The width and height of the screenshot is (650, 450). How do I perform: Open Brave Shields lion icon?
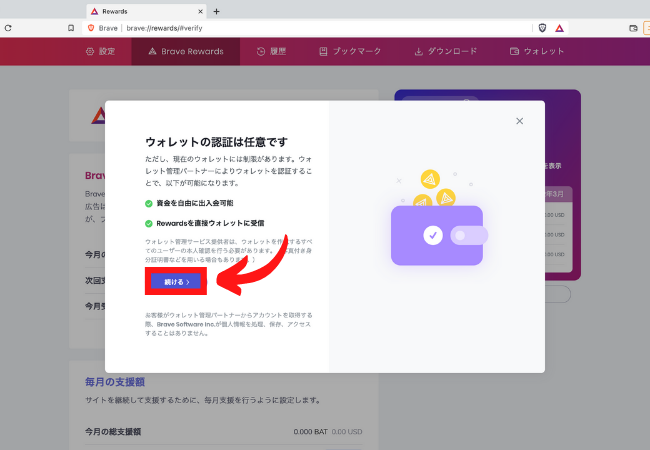542,28
